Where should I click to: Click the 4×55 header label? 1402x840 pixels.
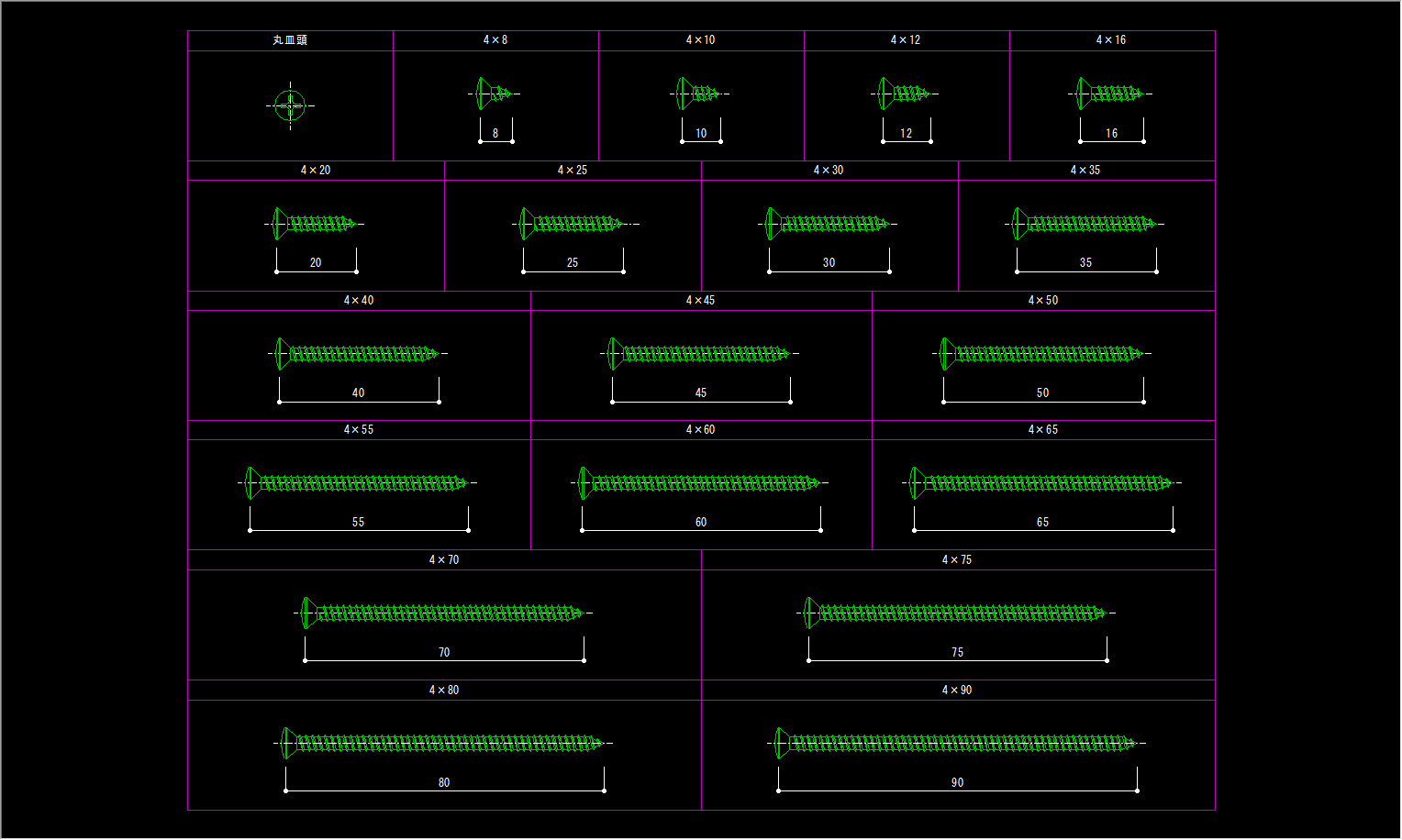tap(359, 430)
